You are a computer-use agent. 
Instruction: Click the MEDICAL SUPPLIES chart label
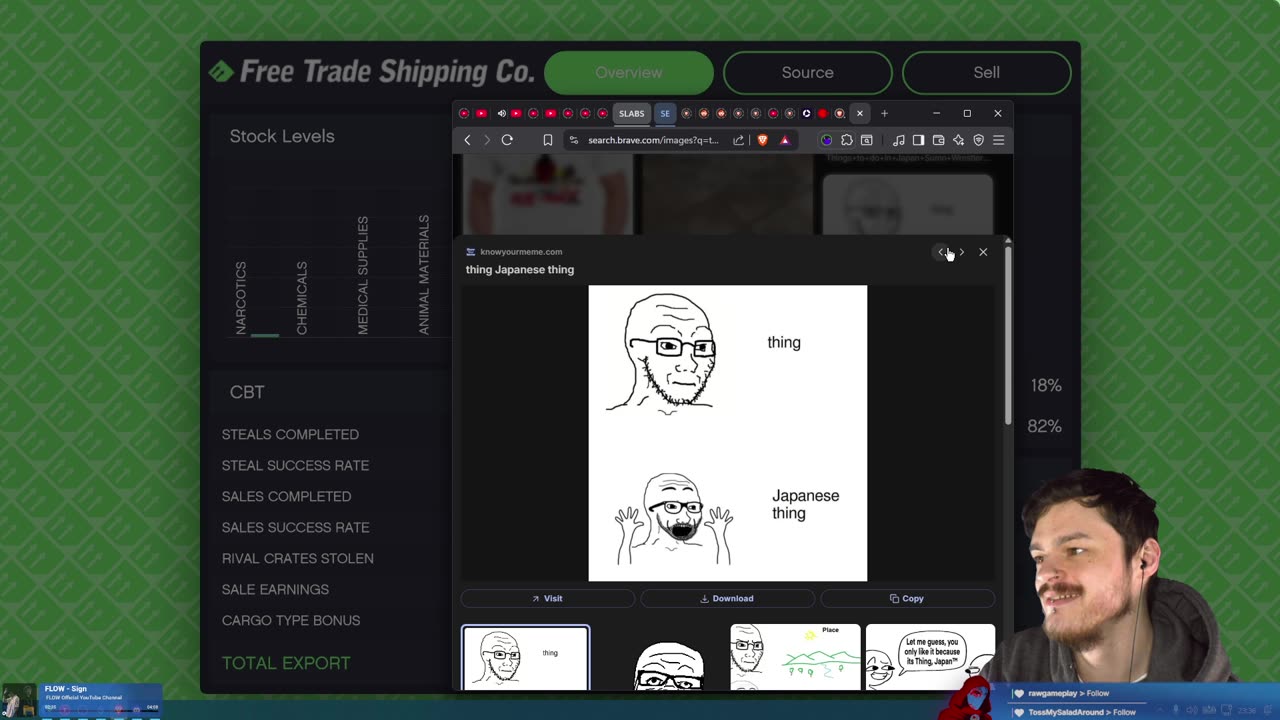[363, 275]
